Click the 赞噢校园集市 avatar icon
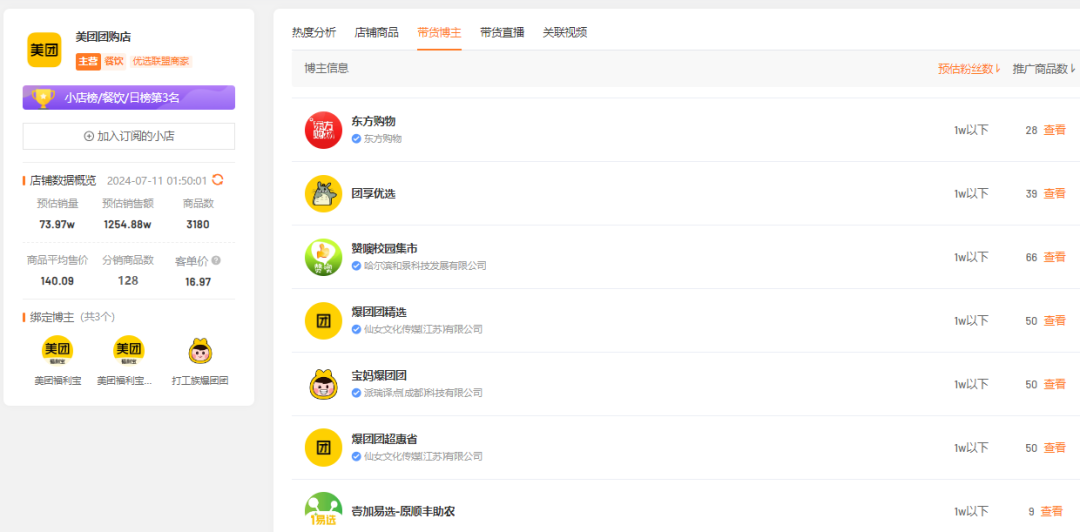1080x532 pixels. click(x=323, y=257)
